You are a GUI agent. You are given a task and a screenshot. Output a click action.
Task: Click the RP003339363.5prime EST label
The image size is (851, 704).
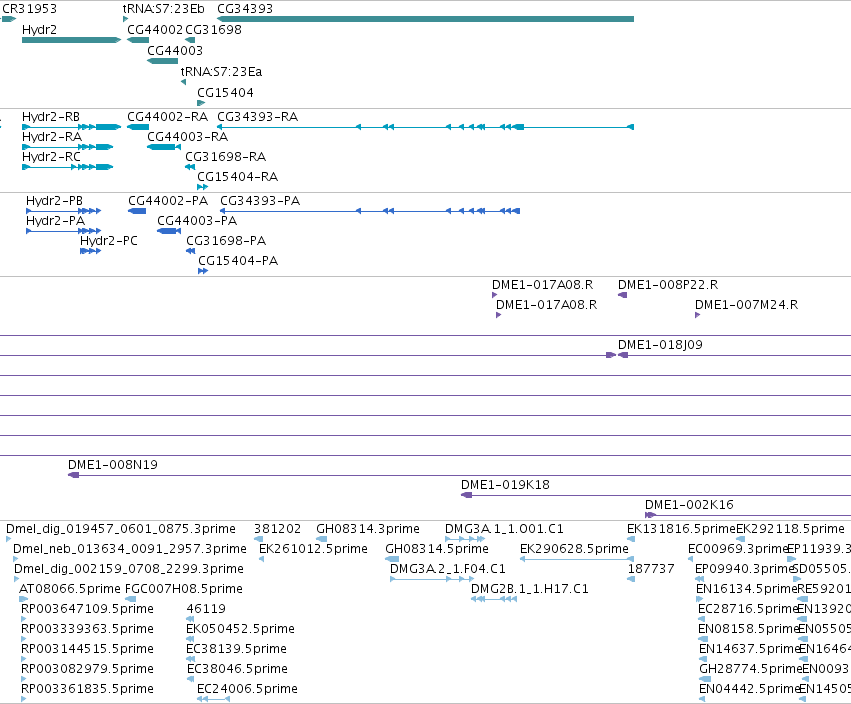(87, 630)
